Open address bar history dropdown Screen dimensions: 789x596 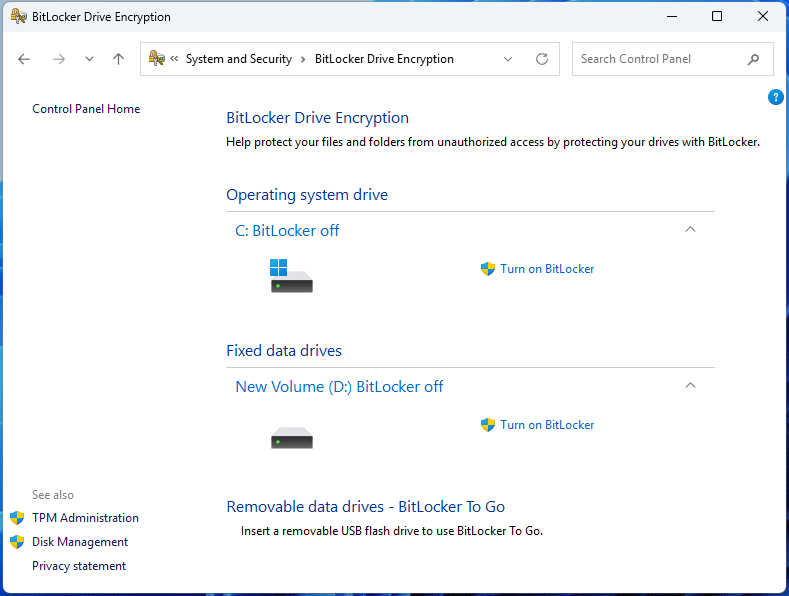point(508,59)
